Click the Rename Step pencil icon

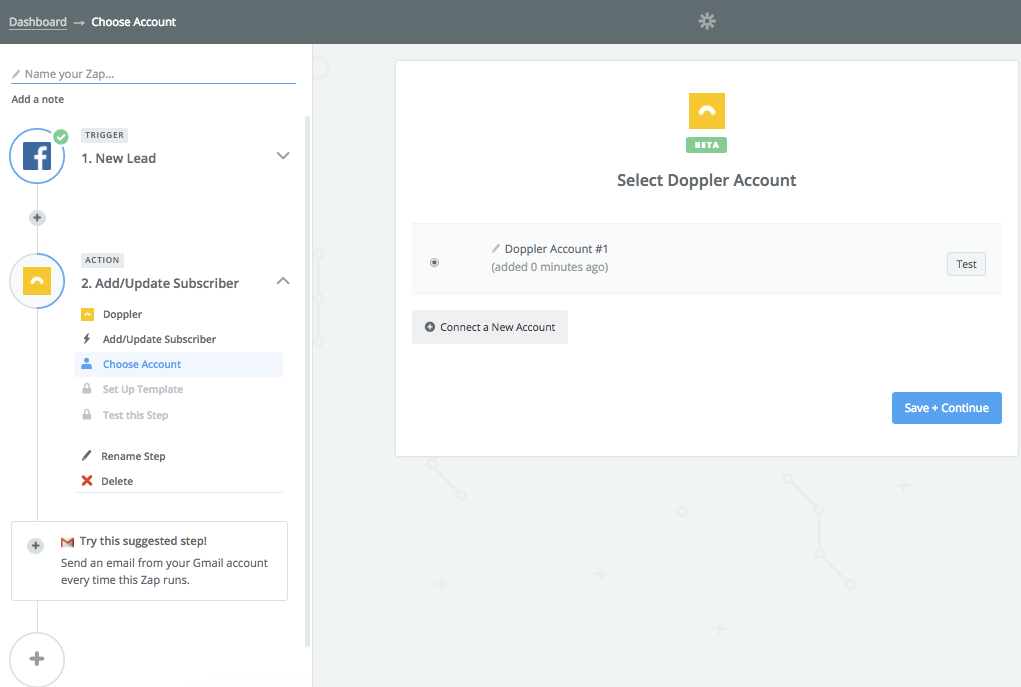(87, 455)
